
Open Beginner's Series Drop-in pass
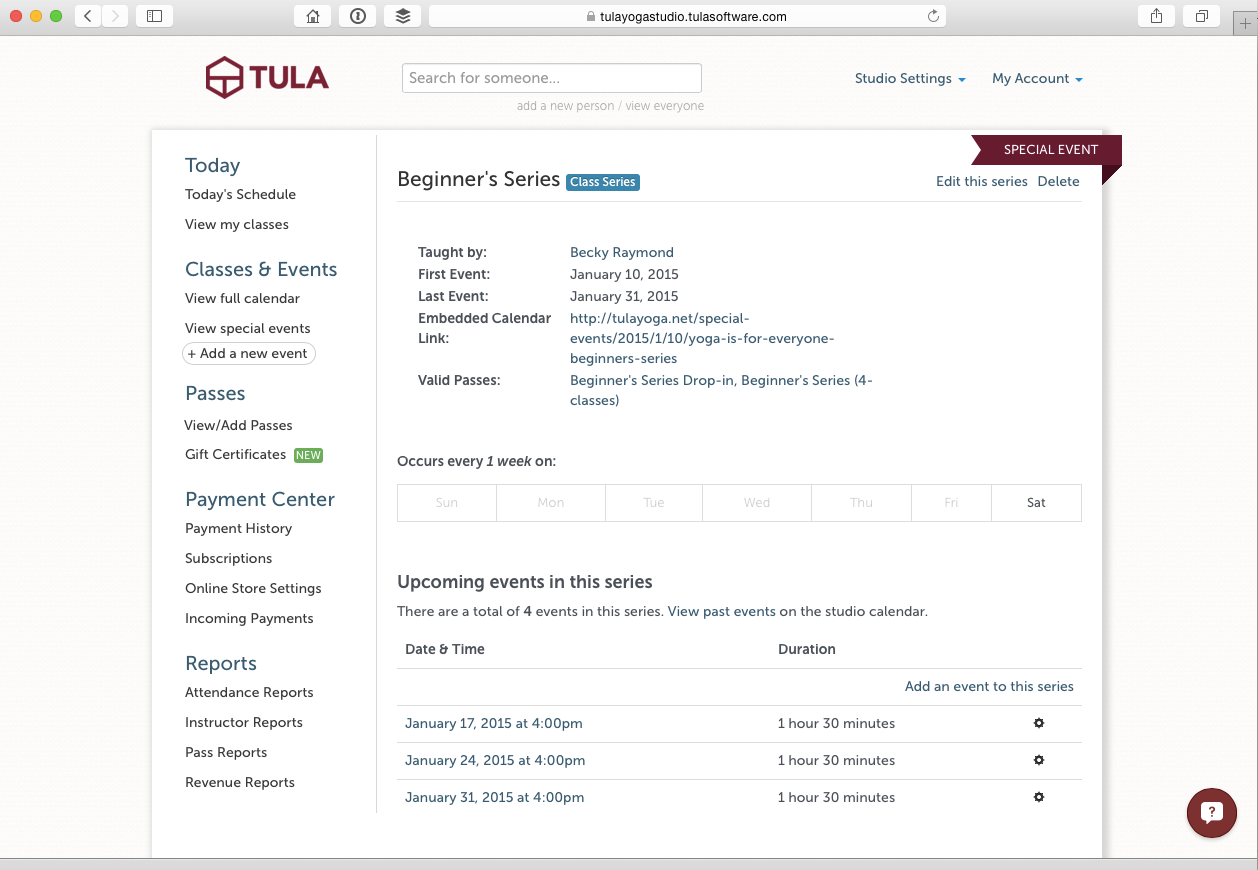(x=651, y=380)
